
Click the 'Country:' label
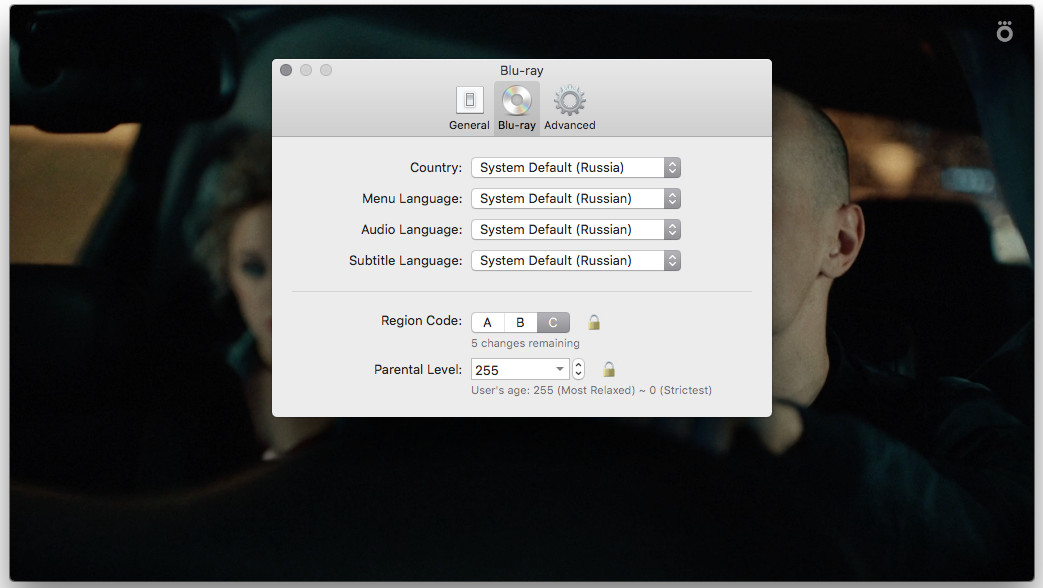(436, 168)
